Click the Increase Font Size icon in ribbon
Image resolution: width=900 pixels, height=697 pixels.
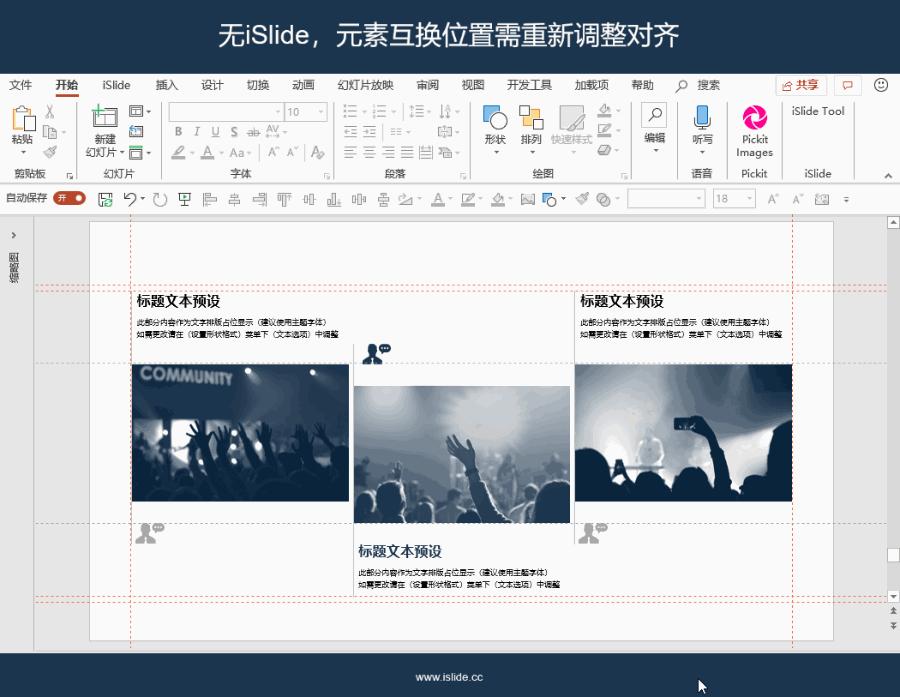273,152
